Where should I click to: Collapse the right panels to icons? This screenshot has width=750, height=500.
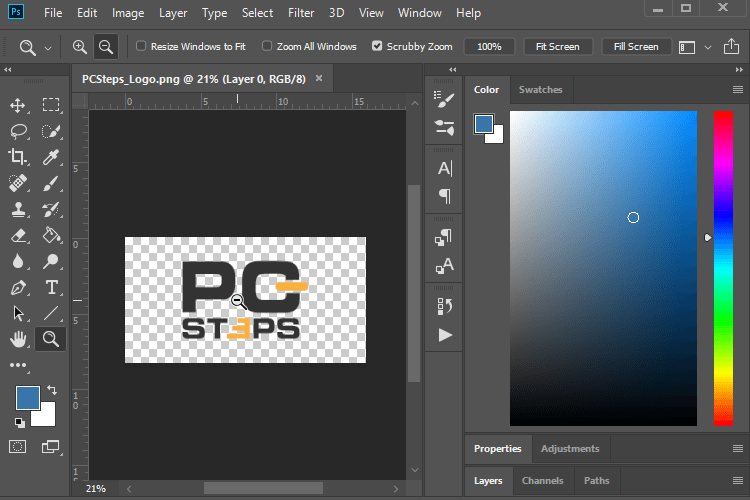pos(739,69)
